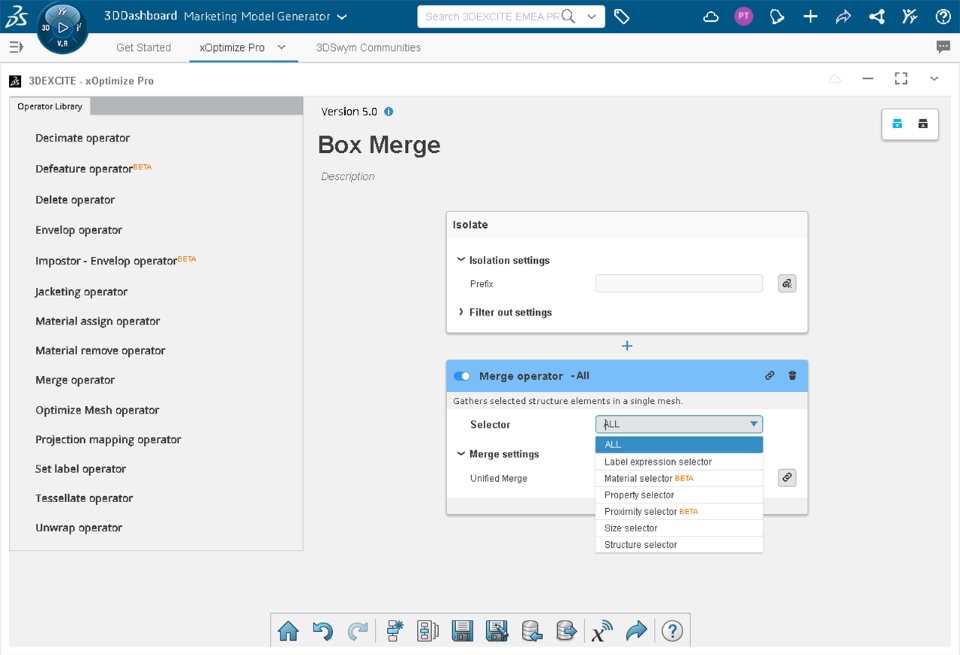Screen dimensions: 960x655
Task: Click the link button beside Unified Merge
Action: 787,477
